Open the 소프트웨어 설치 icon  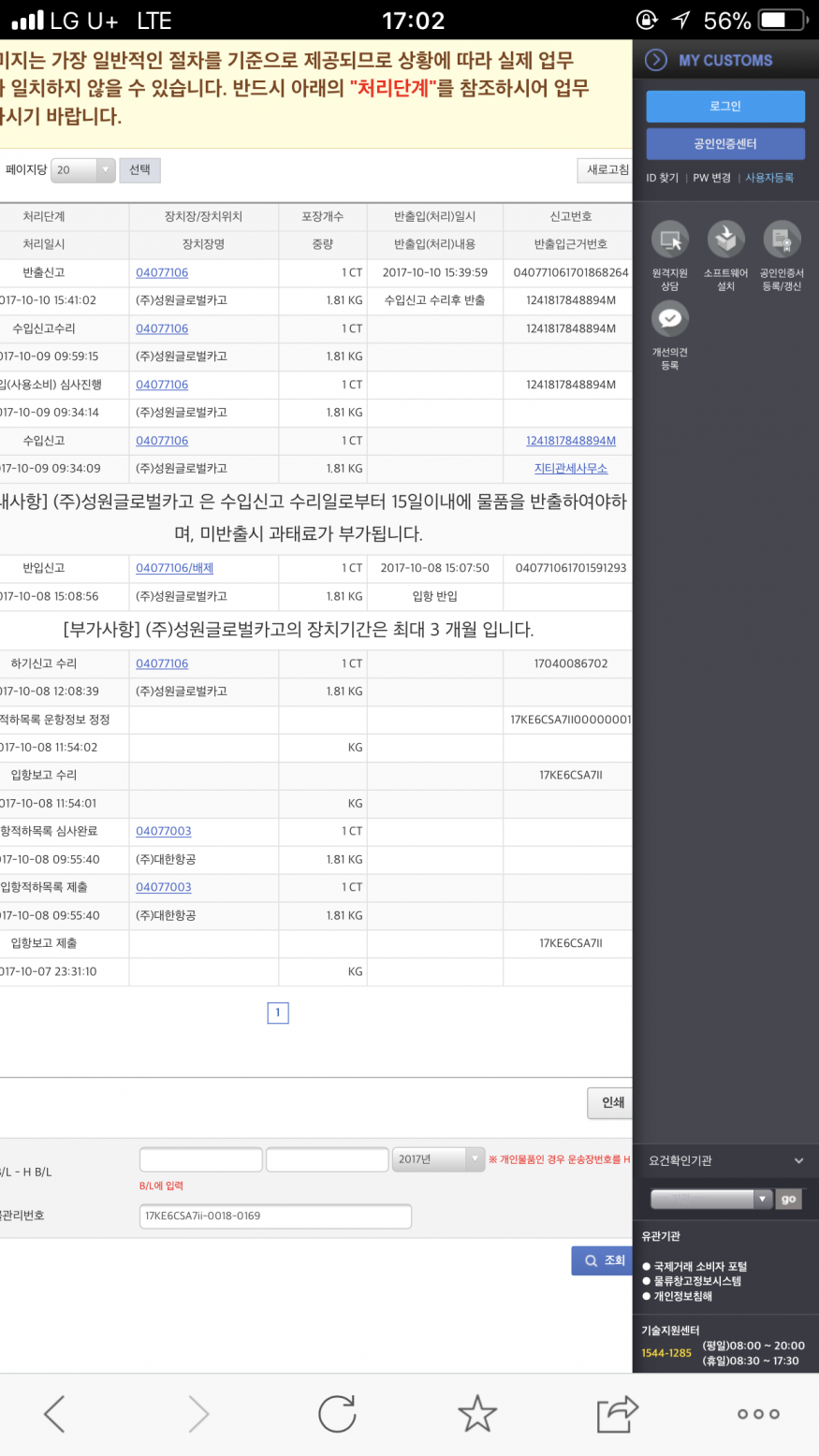pyautogui.click(x=725, y=240)
